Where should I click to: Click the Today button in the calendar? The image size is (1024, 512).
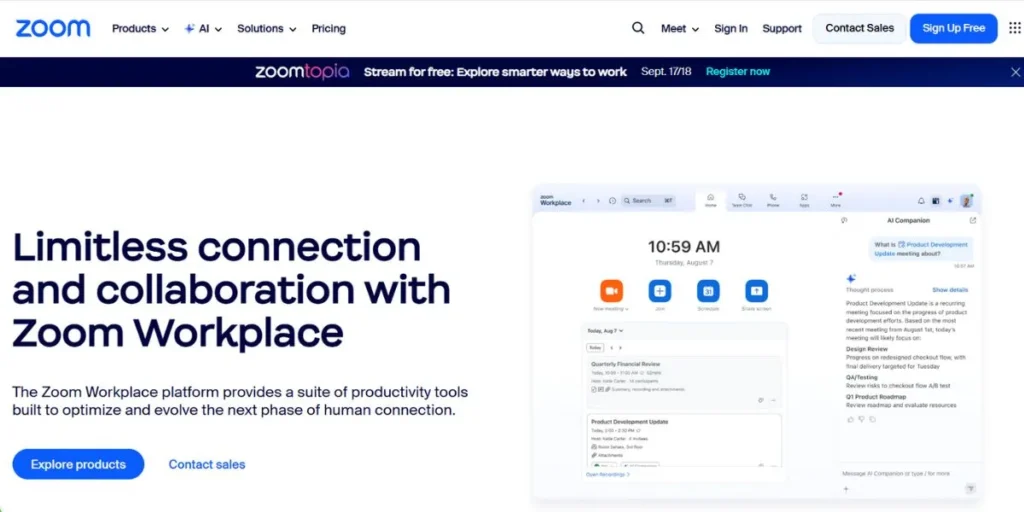(x=594, y=348)
